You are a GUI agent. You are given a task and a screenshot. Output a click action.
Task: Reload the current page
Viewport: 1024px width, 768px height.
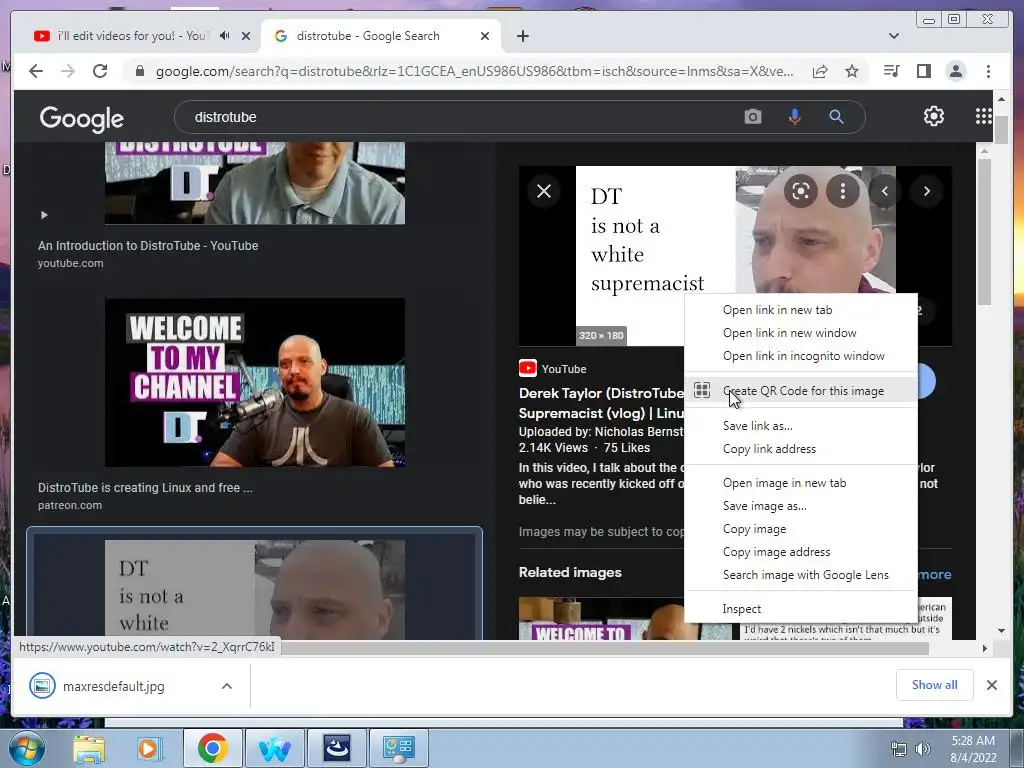pos(100,71)
